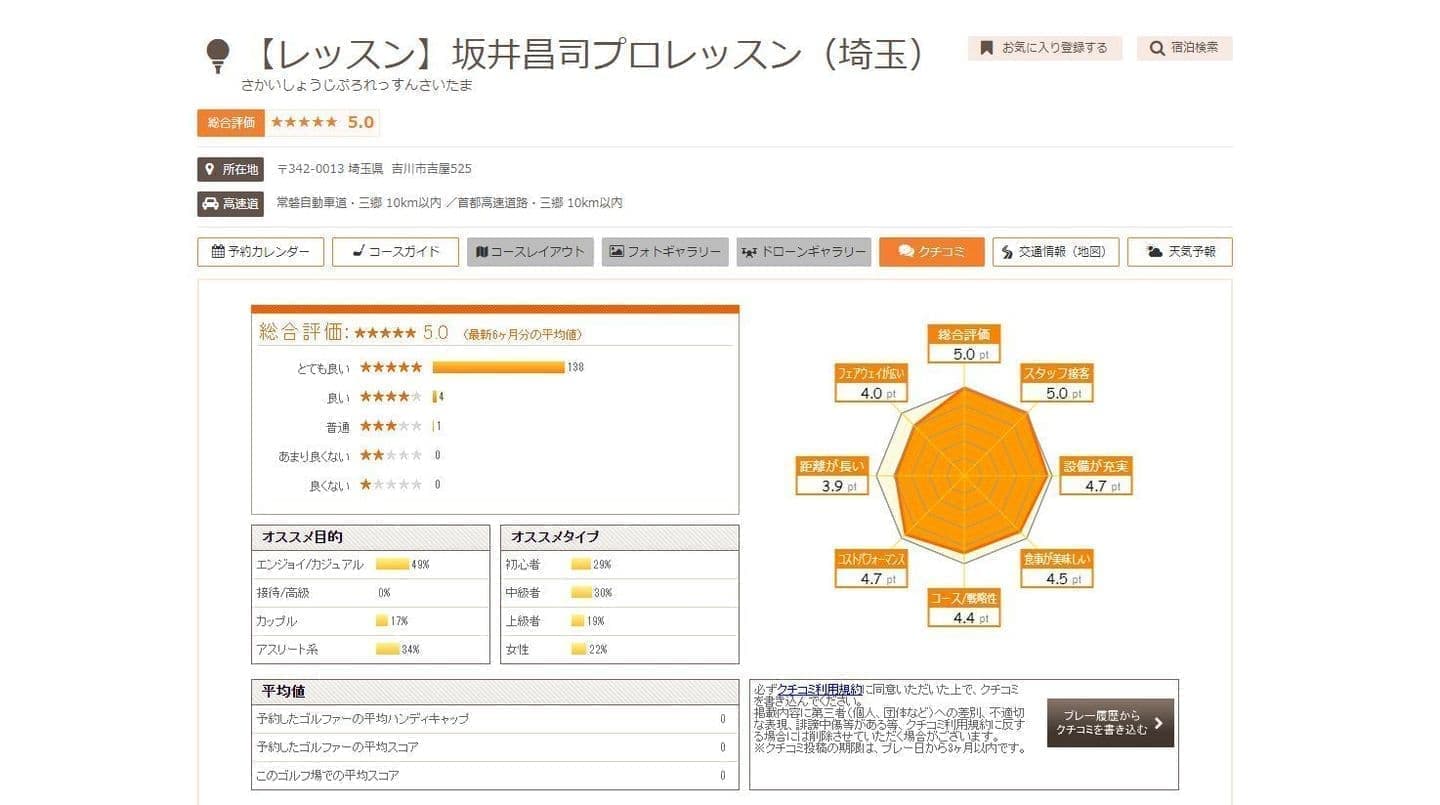Open the コースガイド tab

(x=395, y=252)
